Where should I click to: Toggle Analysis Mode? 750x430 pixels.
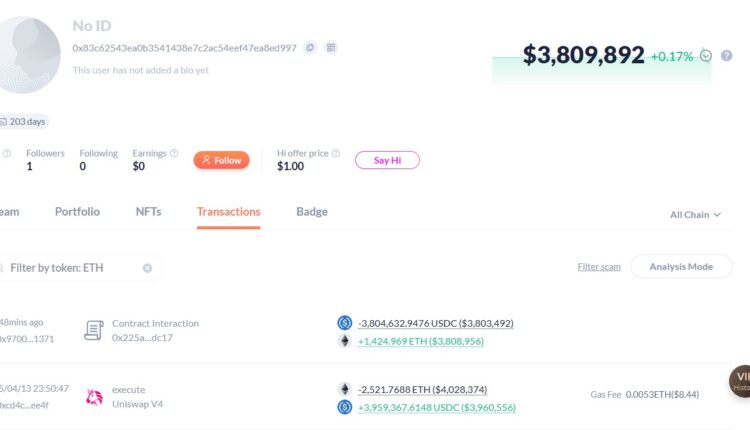tap(681, 267)
